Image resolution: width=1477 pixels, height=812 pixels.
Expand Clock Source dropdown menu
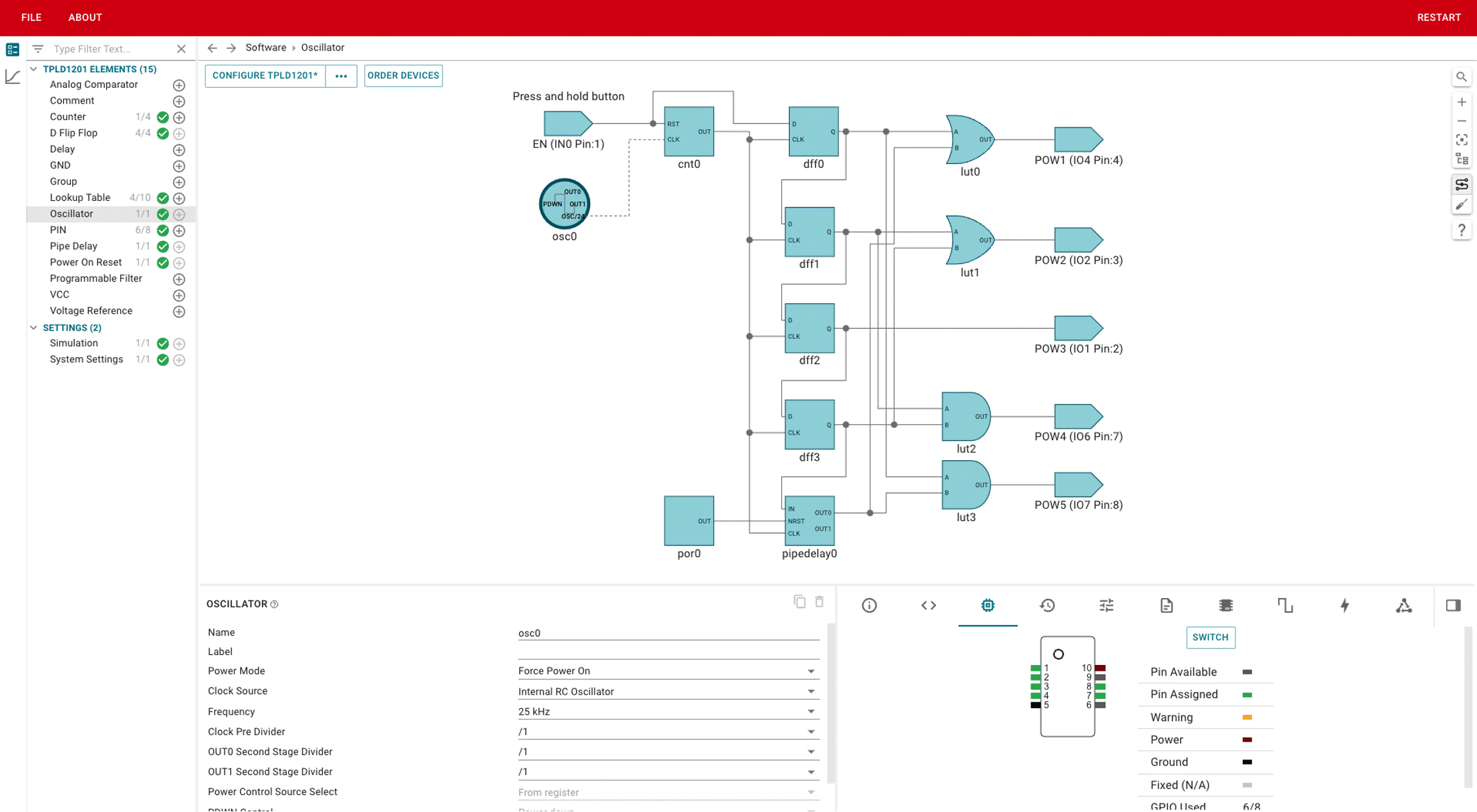(x=811, y=691)
